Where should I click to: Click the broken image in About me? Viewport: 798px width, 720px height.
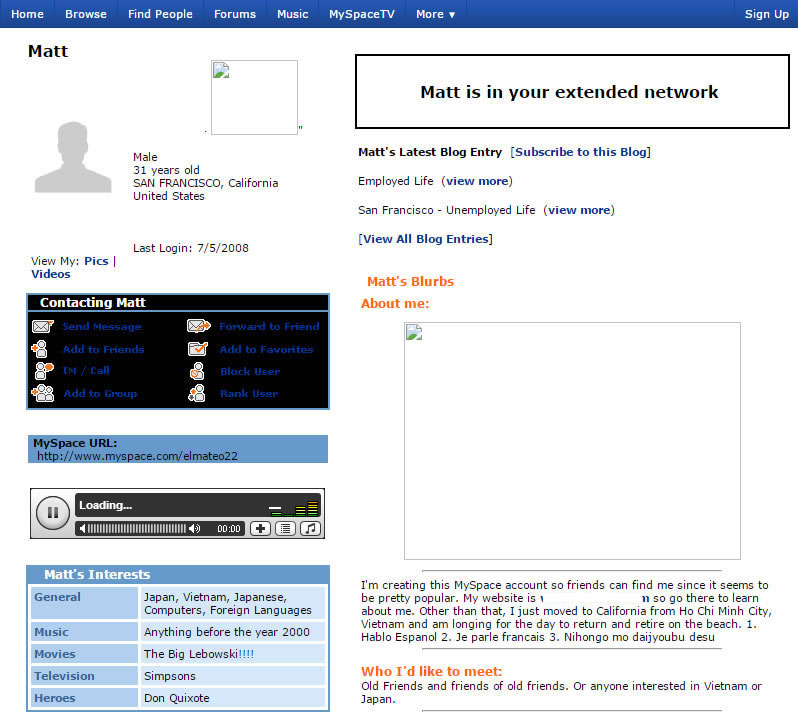tap(572, 441)
